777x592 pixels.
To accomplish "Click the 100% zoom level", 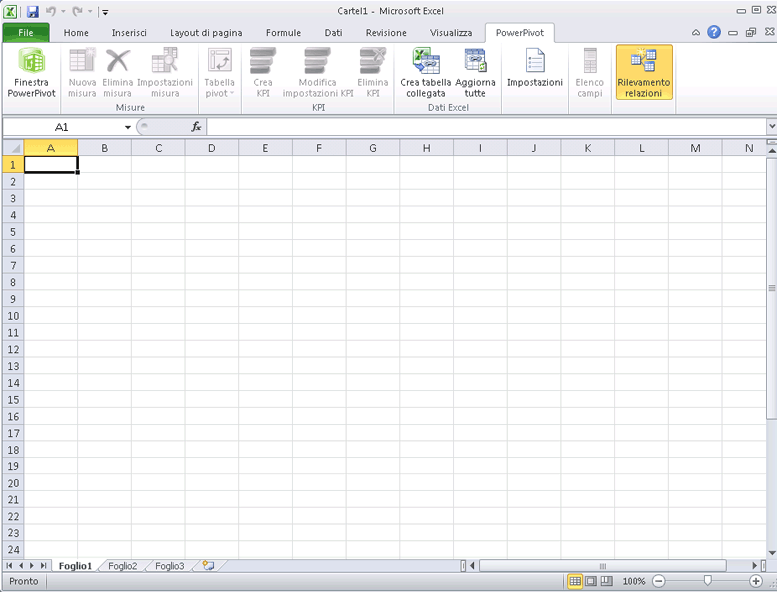I will [634, 581].
